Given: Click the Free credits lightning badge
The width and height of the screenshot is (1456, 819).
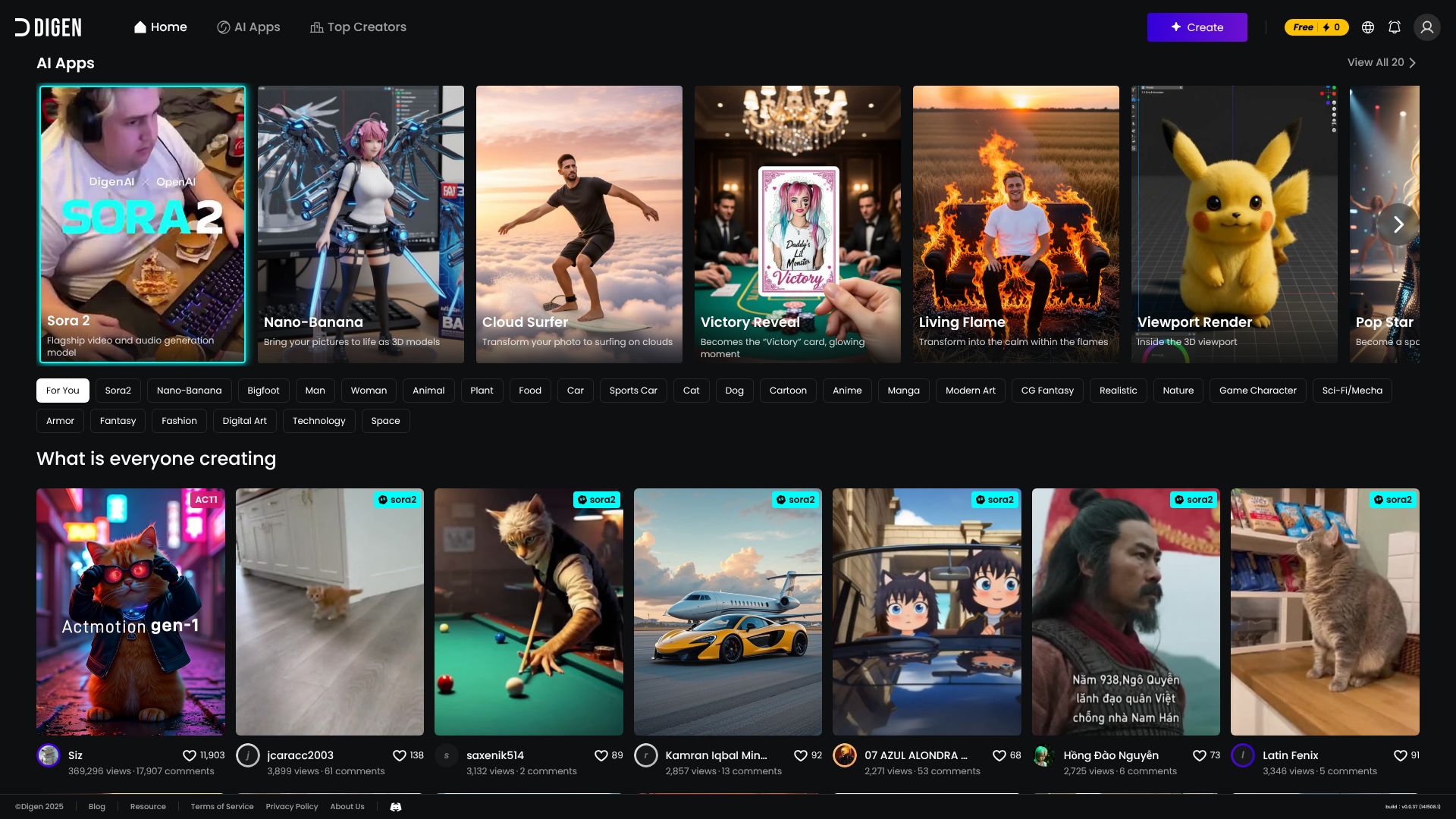Looking at the screenshot, I should click(x=1316, y=27).
